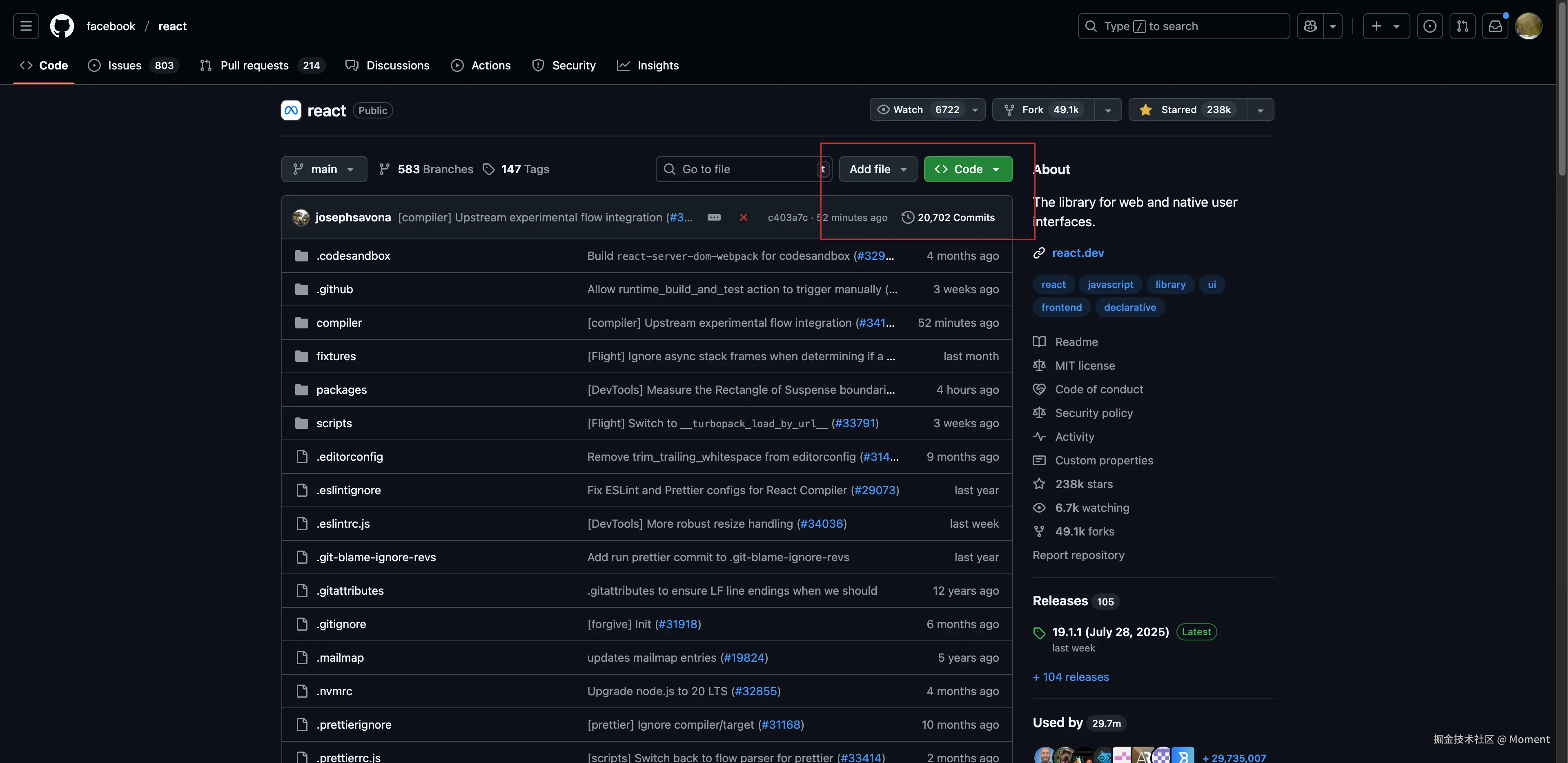Switch to the Pull requests tab
Image resolution: width=1568 pixels, height=763 pixels.
tap(254, 65)
